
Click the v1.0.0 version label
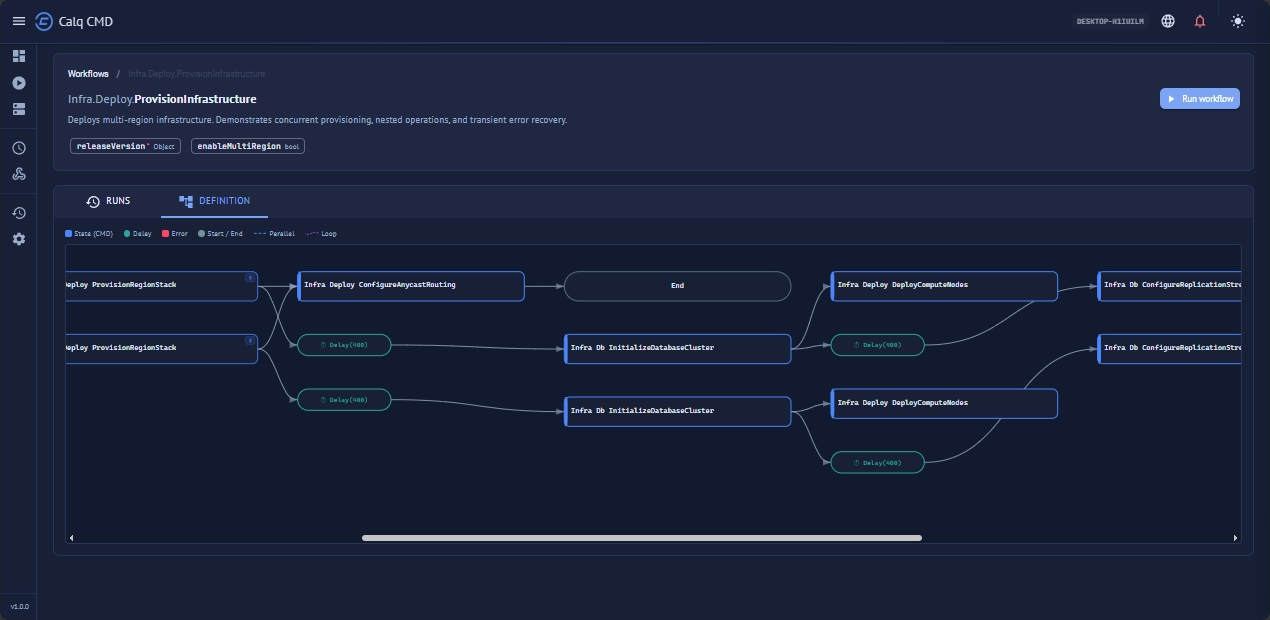tap(19, 606)
